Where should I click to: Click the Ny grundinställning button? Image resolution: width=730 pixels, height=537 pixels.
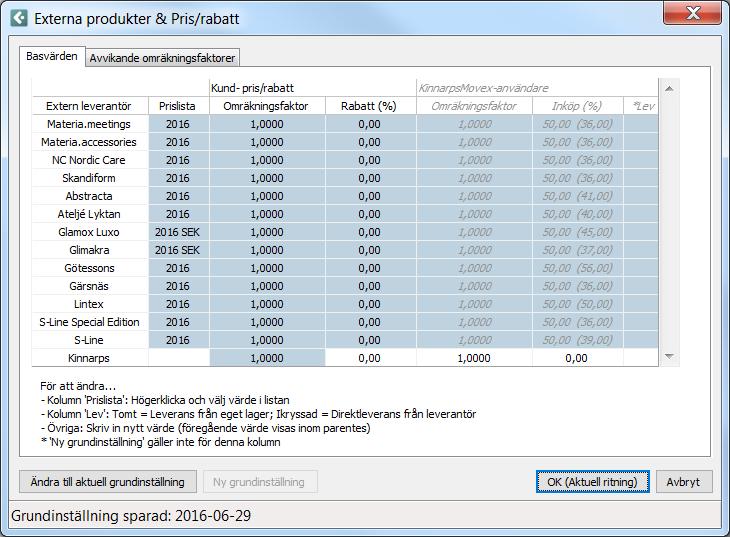pos(260,482)
